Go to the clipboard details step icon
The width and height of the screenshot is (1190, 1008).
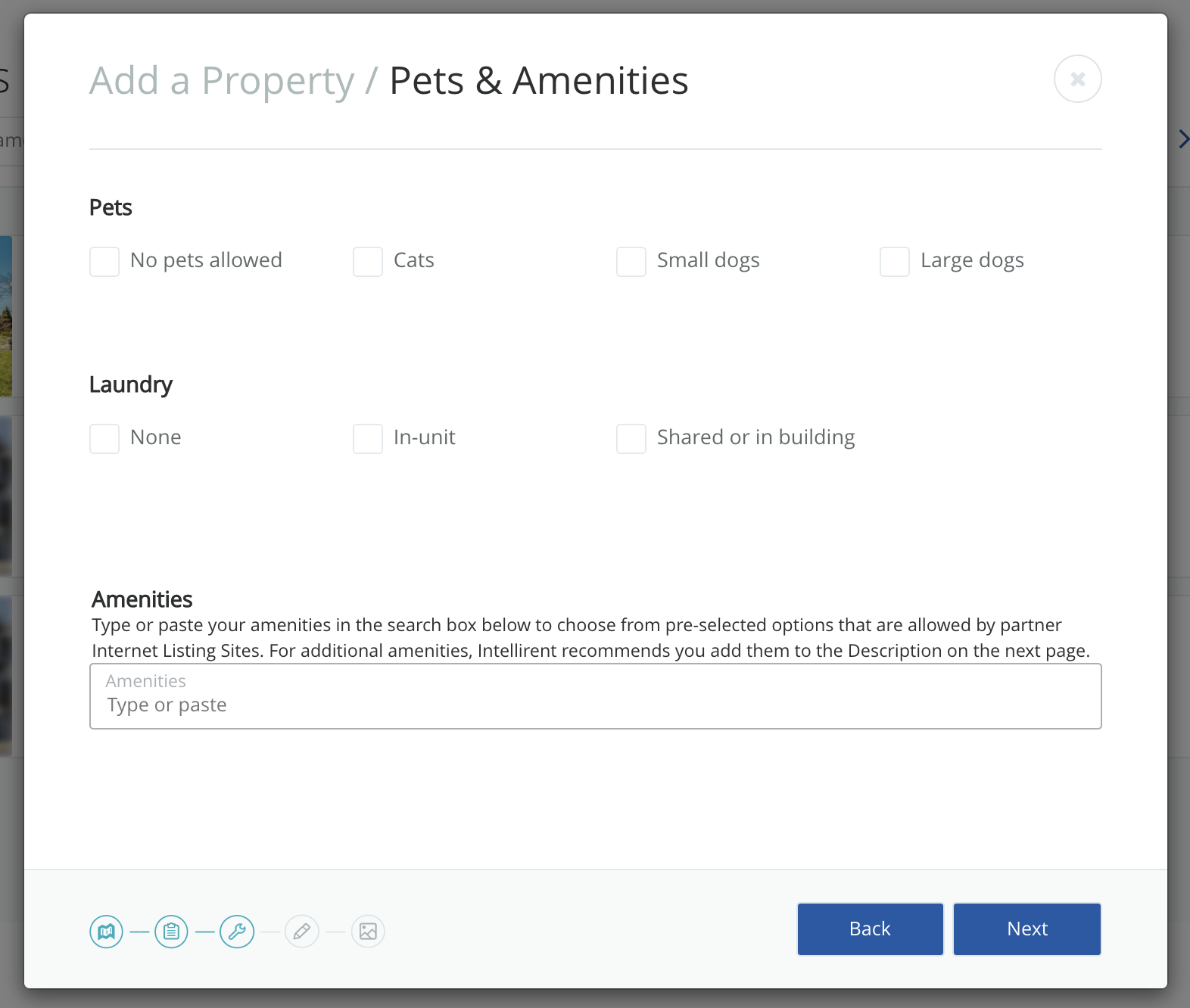pos(171,931)
